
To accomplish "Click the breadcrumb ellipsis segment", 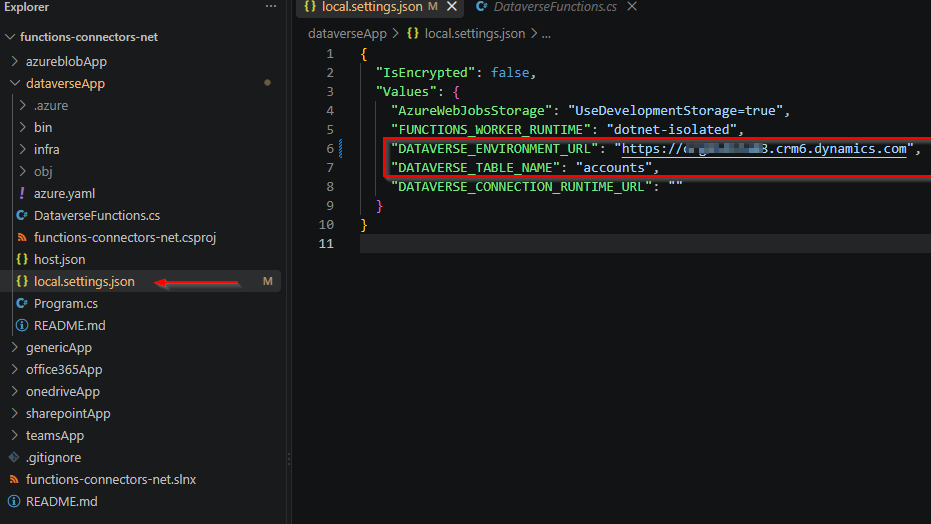I will 546,34.
